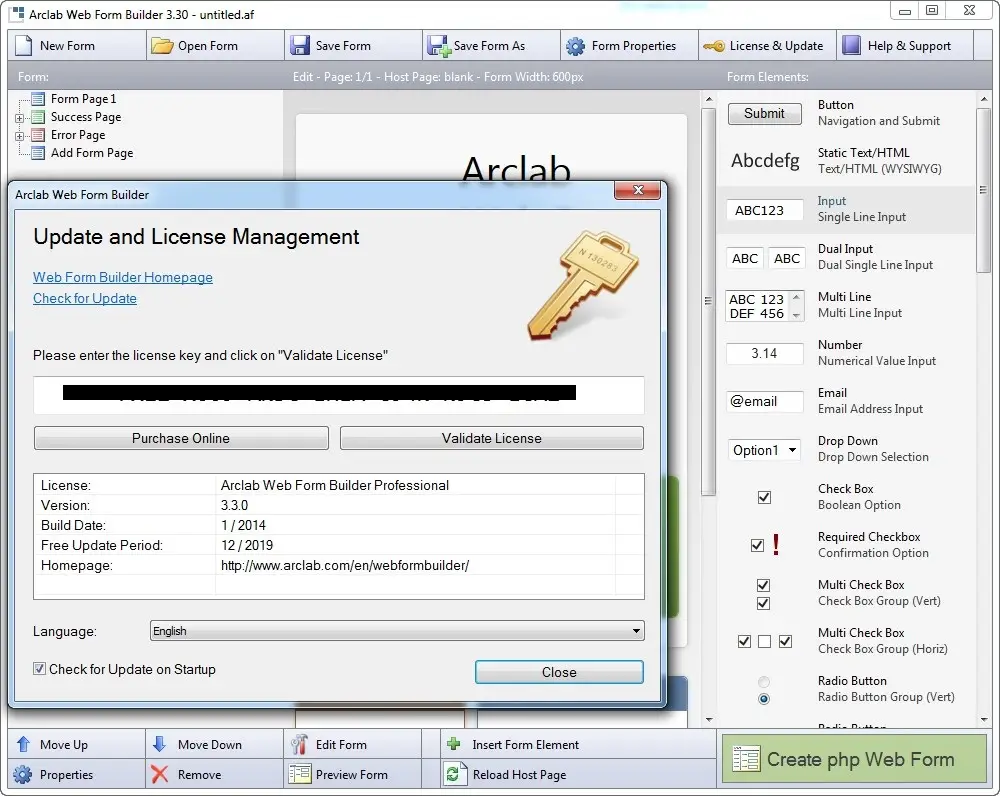Click the Insert Form Element plus icon
Screen dimensions: 1000x796
(454, 744)
